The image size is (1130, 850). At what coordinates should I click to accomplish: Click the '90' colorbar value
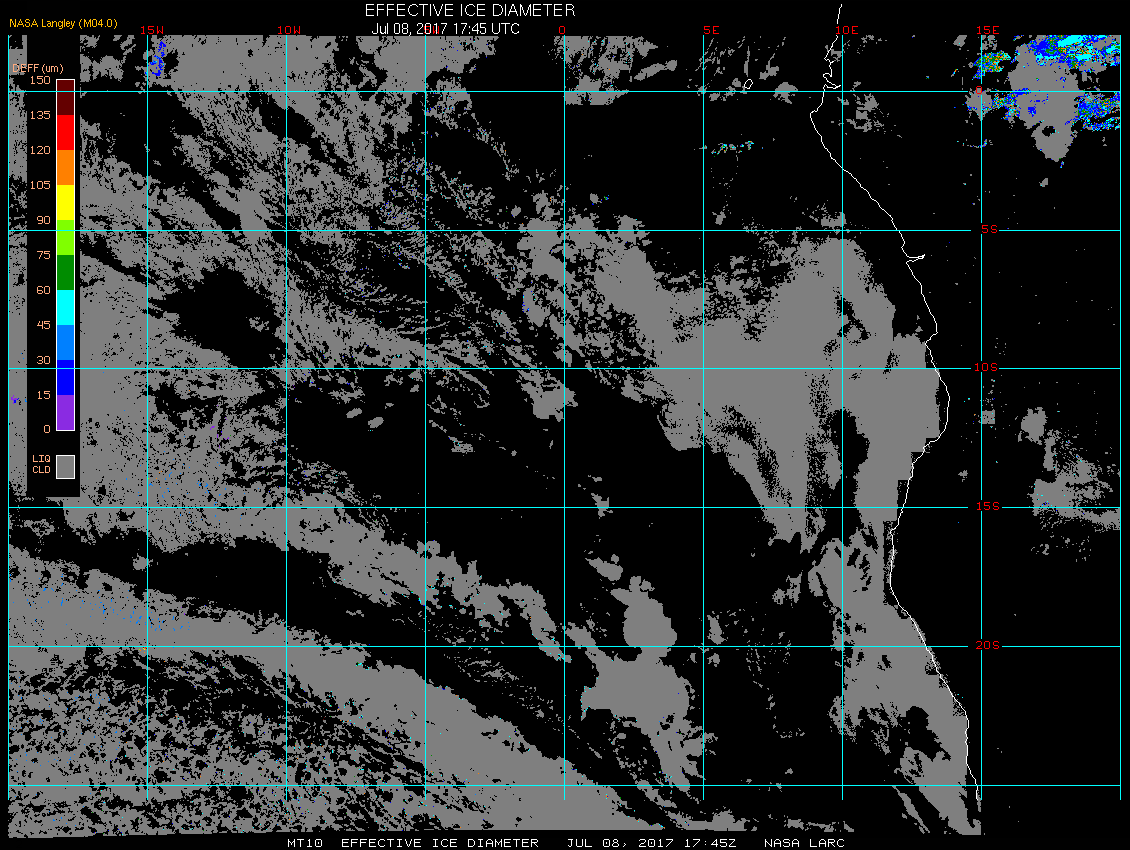[x=43, y=220]
